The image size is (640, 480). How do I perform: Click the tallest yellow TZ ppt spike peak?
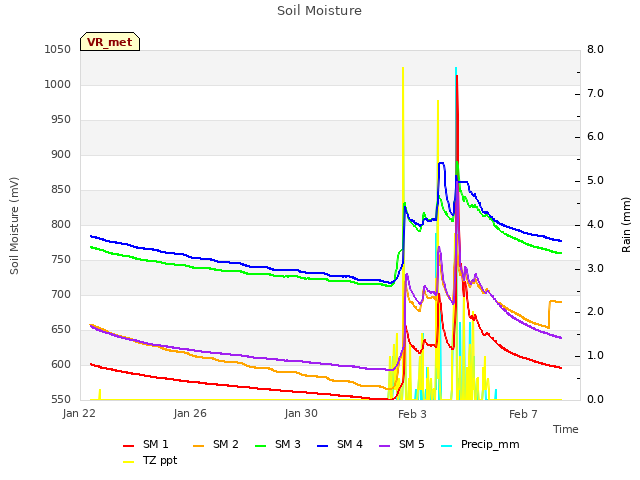pyautogui.click(x=403, y=68)
